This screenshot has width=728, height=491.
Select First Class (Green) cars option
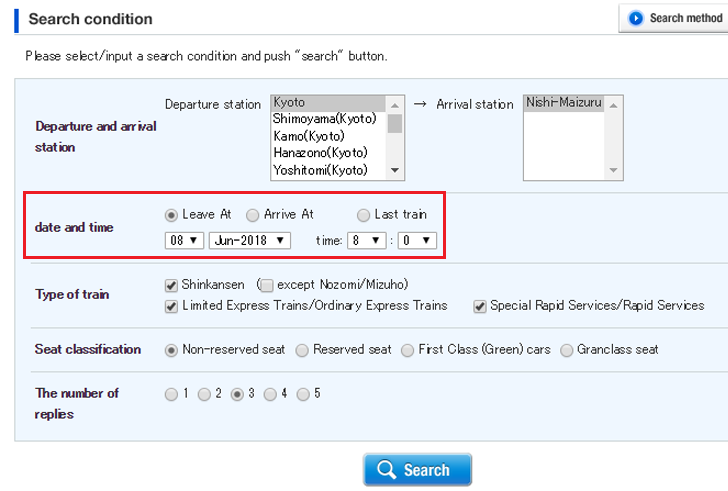pos(408,350)
